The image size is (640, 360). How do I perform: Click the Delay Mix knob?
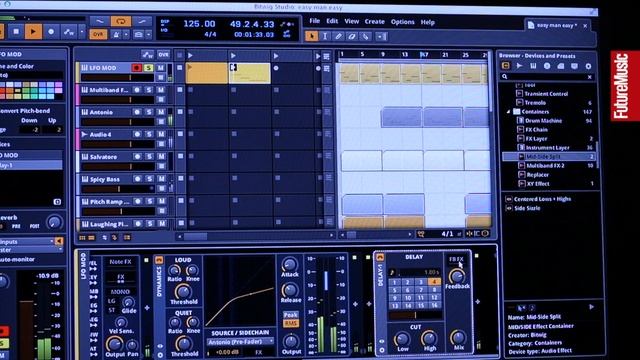(458, 338)
